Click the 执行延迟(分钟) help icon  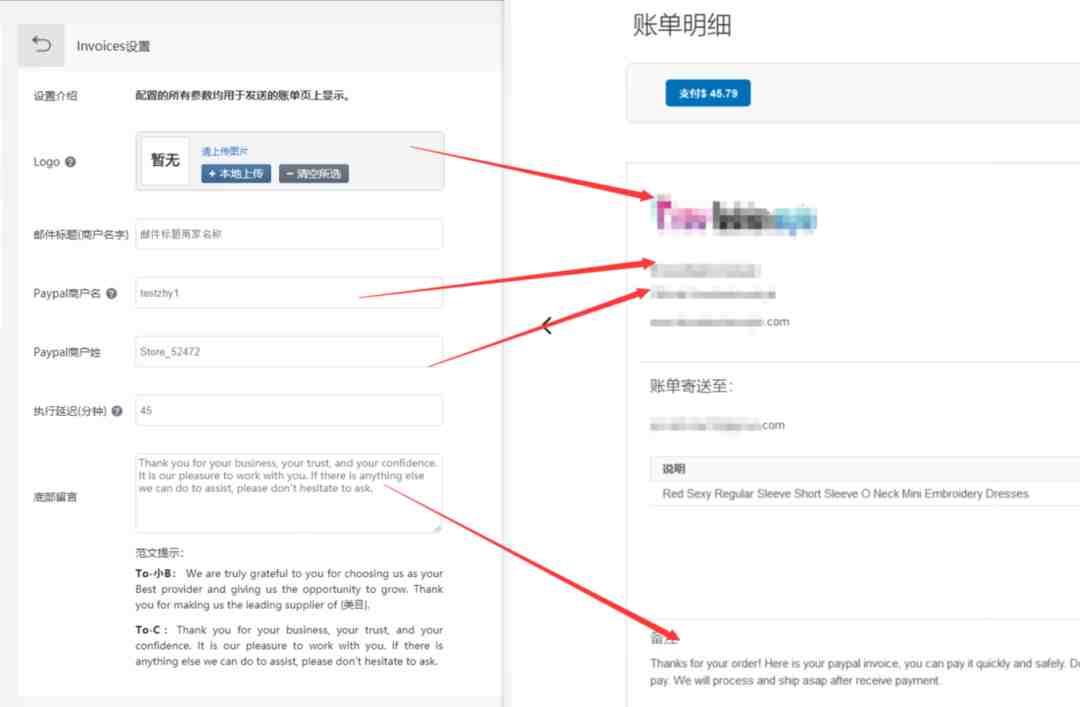click(x=117, y=411)
